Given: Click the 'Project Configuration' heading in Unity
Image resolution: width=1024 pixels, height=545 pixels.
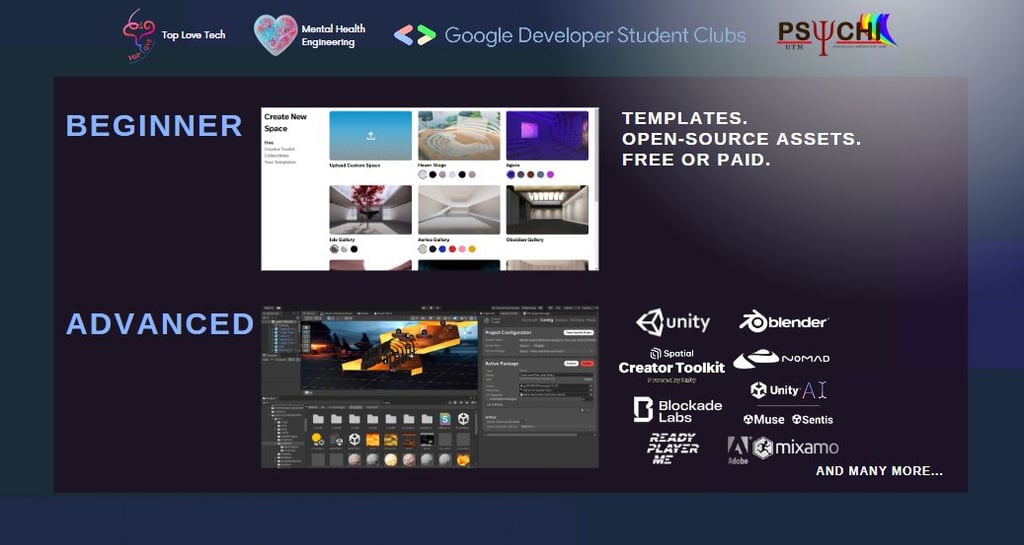Looking at the screenshot, I should pos(508,332).
